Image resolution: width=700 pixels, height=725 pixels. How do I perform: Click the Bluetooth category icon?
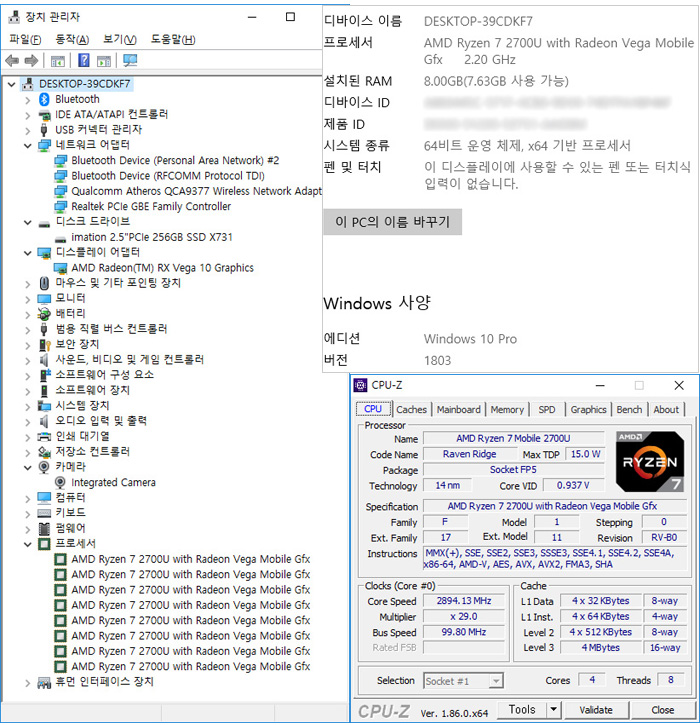pos(44,99)
